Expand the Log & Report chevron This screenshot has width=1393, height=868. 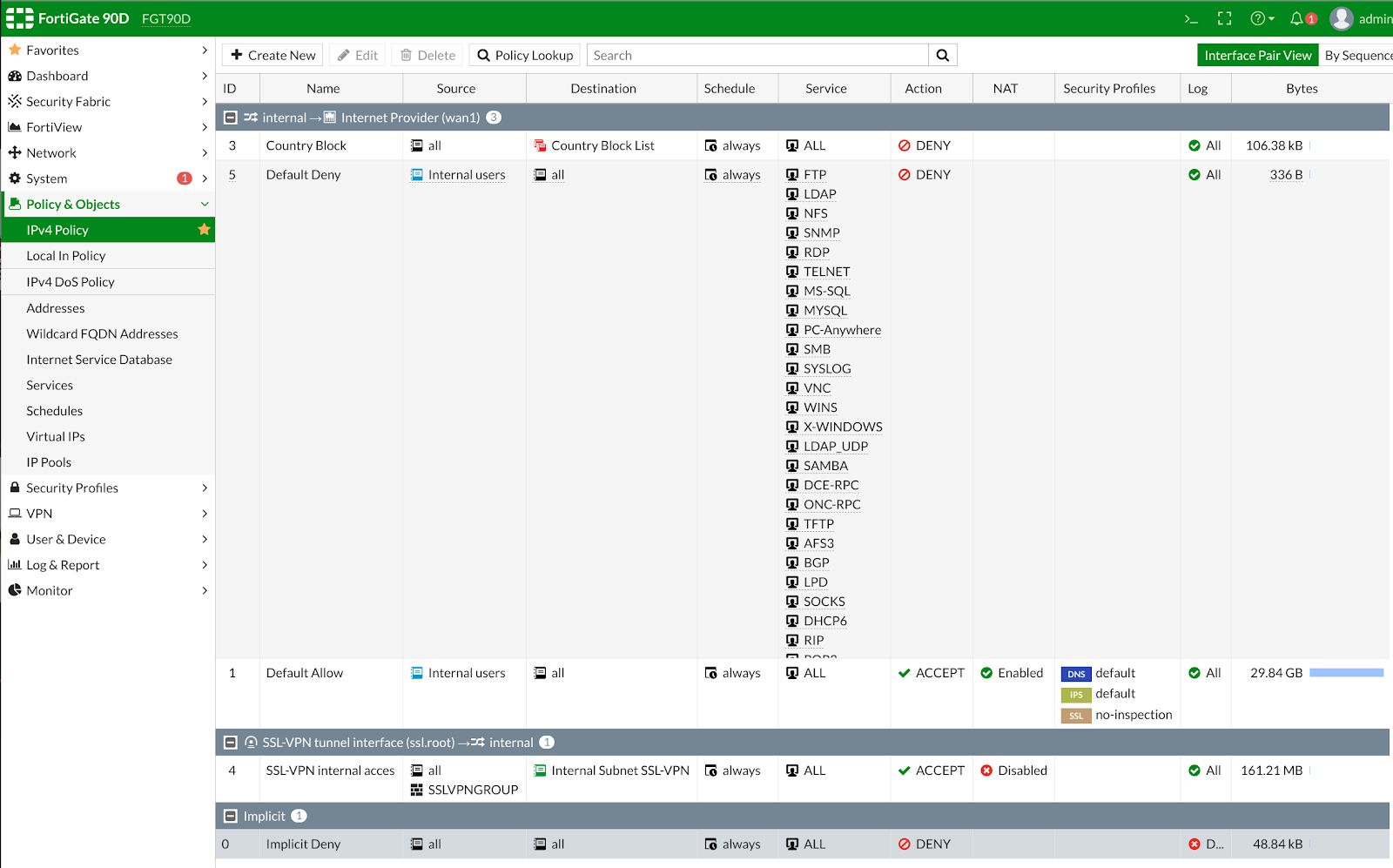click(205, 565)
